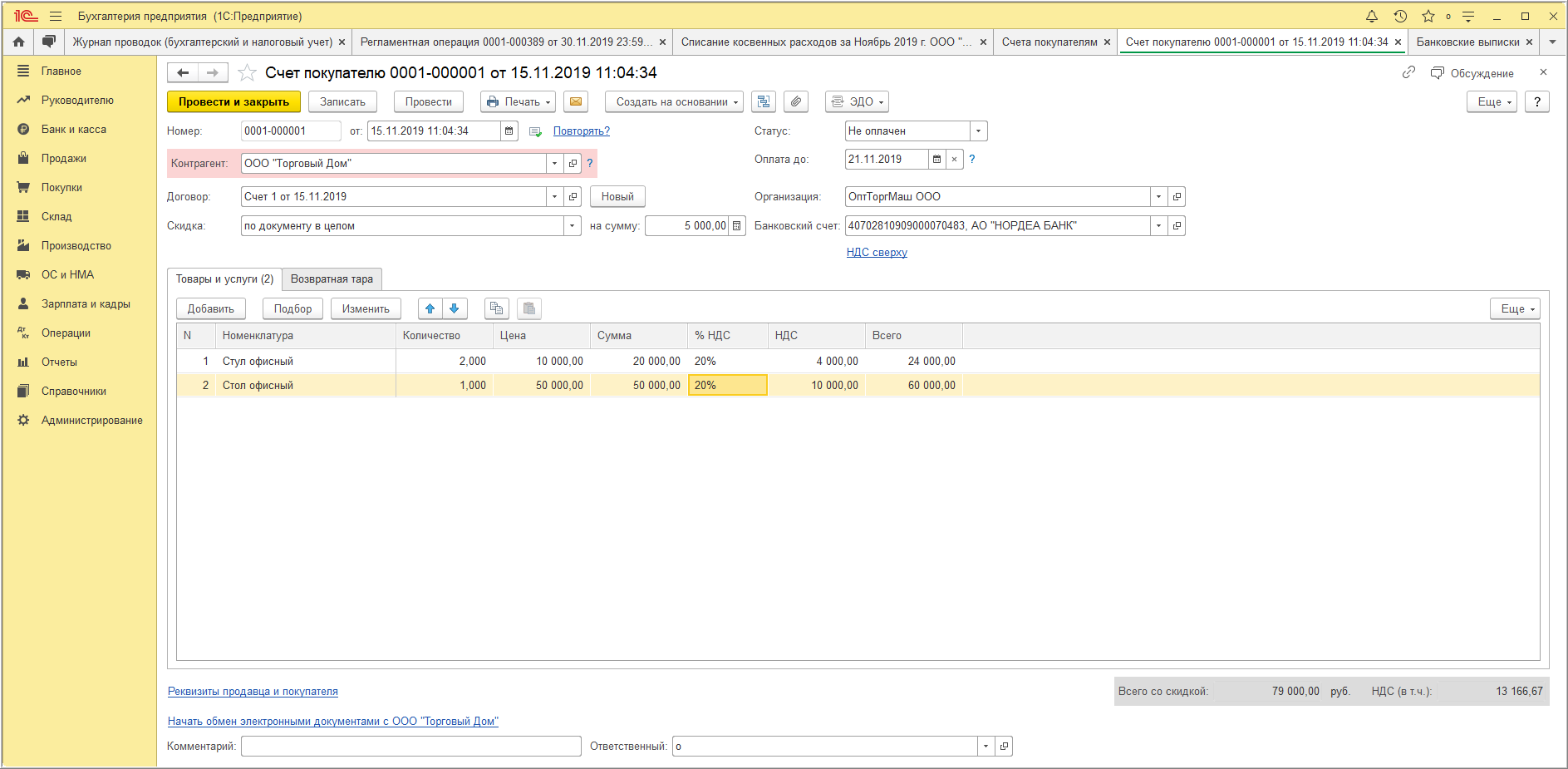Click Подбор button

click(293, 309)
